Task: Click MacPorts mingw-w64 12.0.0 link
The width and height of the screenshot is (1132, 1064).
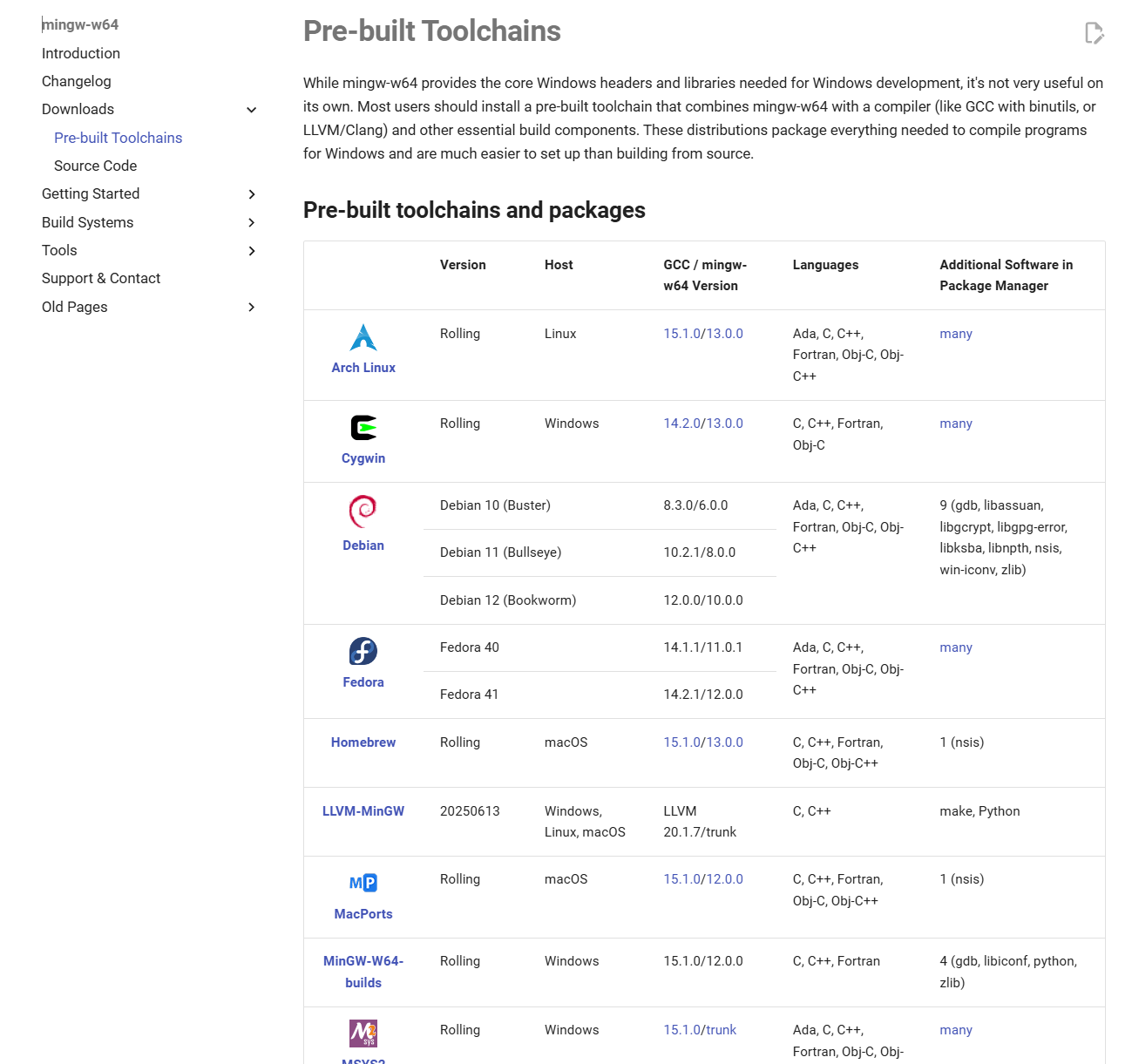Action: (x=725, y=879)
